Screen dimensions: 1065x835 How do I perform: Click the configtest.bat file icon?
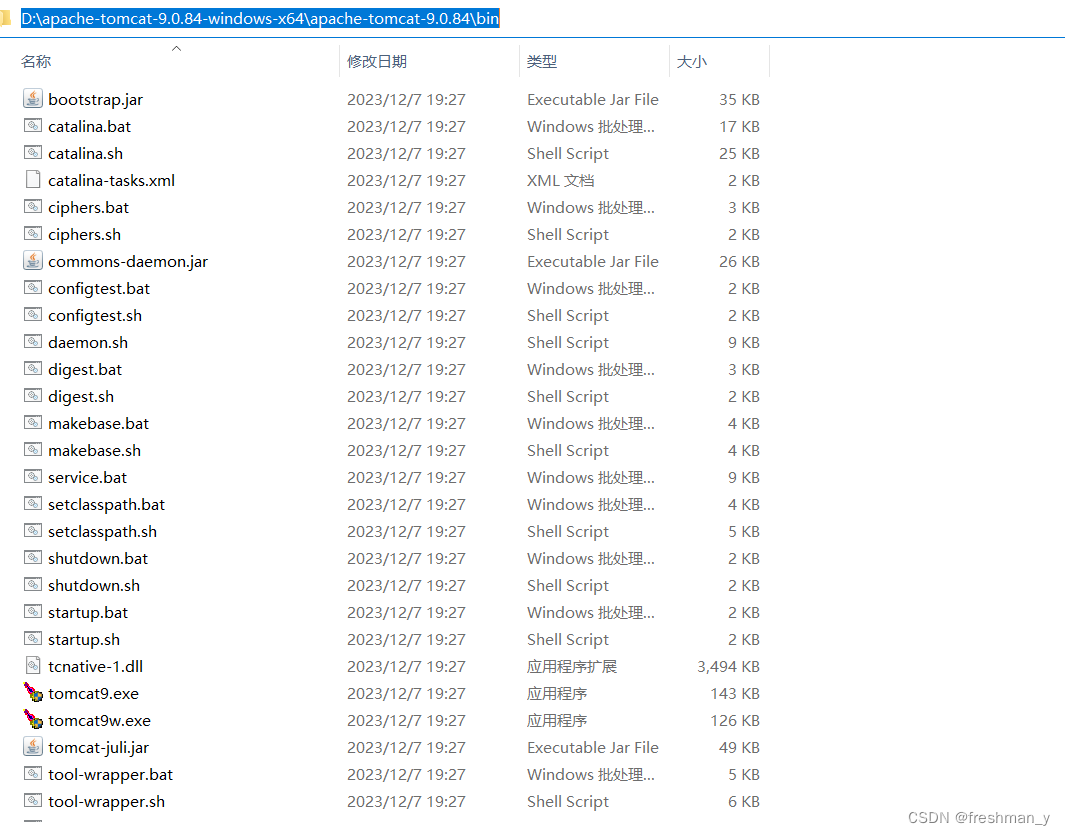click(33, 287)
